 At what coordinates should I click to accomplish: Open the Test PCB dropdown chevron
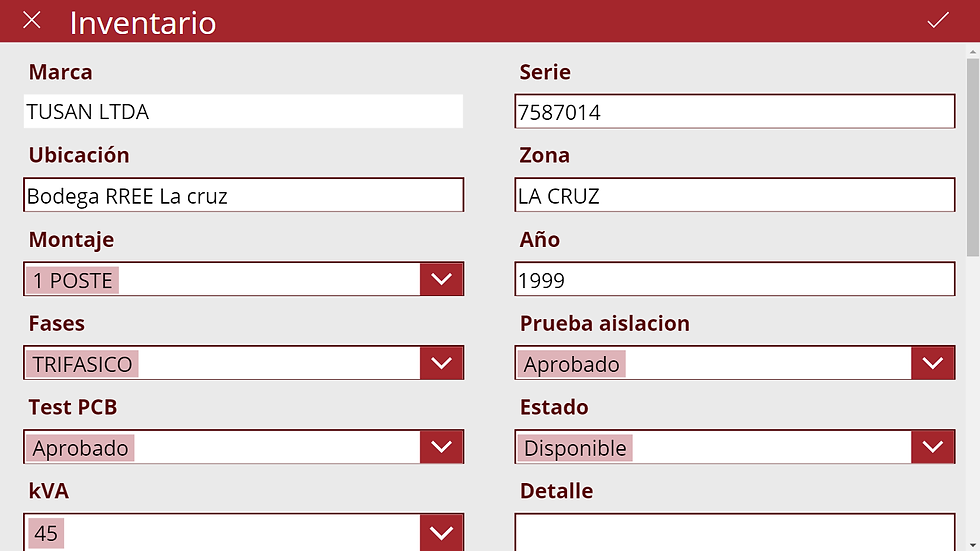(441, 447)
